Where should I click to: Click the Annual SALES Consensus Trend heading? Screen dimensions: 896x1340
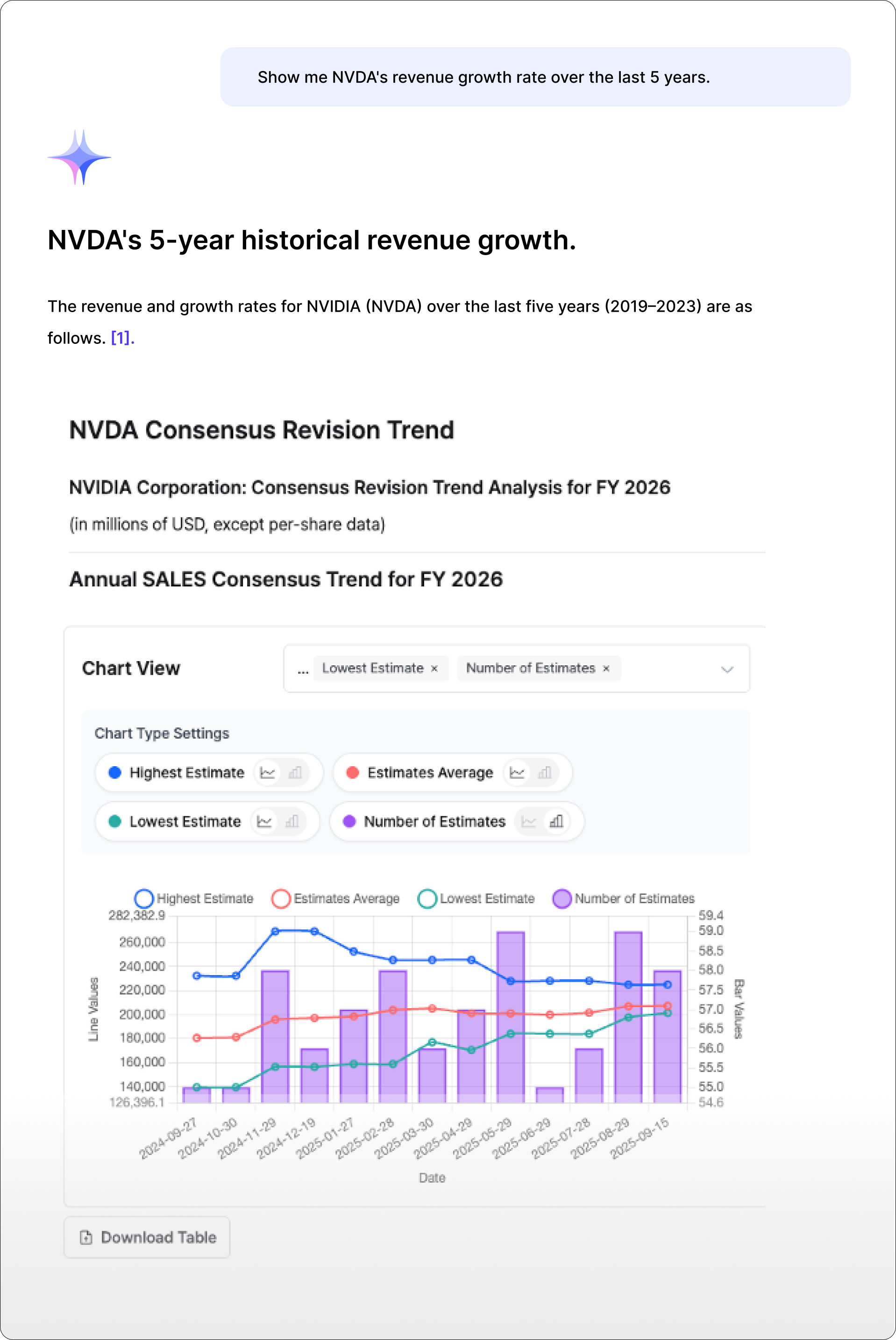(x=286, y=579)
